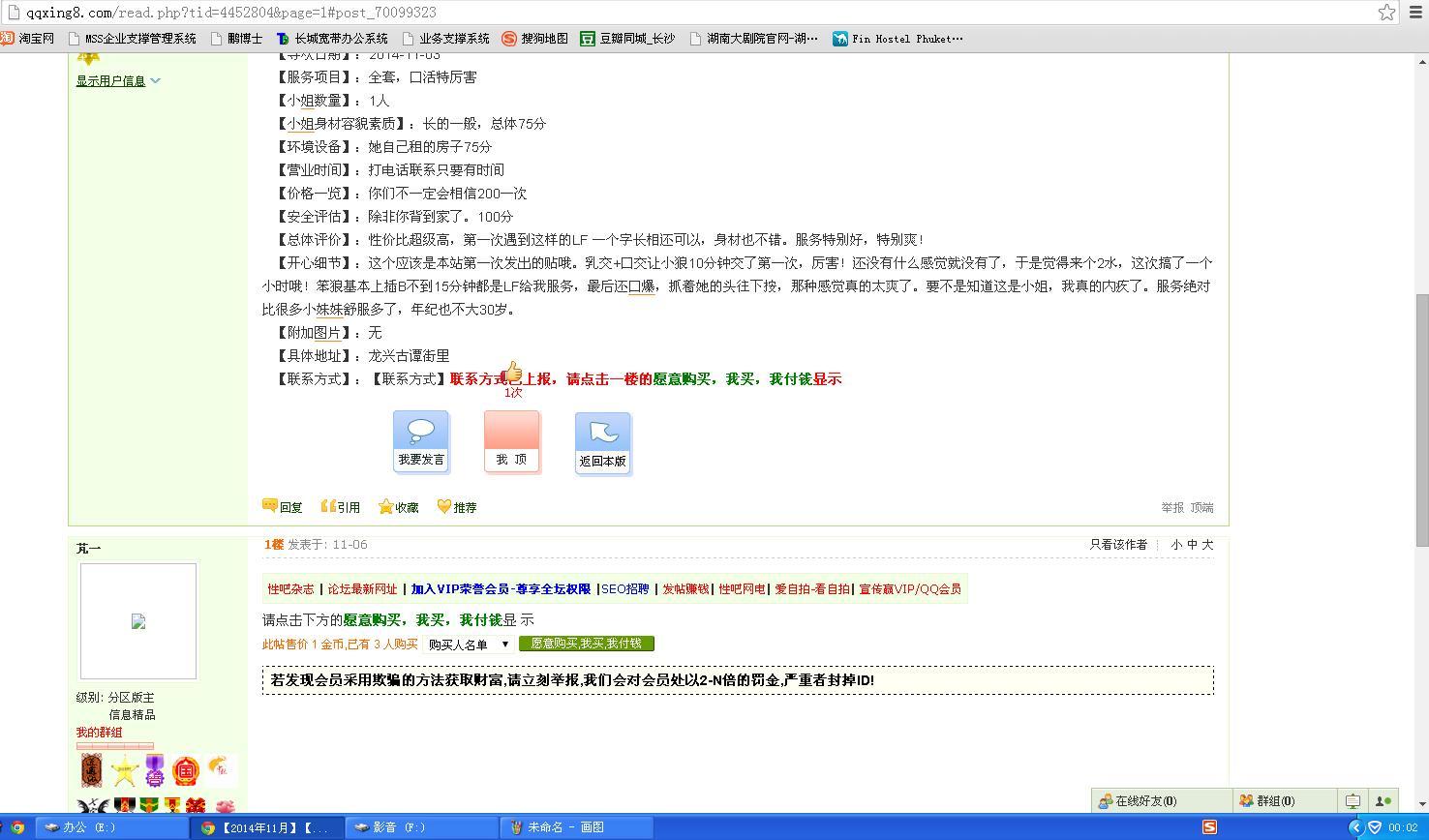The image size is (1429, 840).
Task: Expand hidden system tray icons arrow
Action: pos(1355,827)
